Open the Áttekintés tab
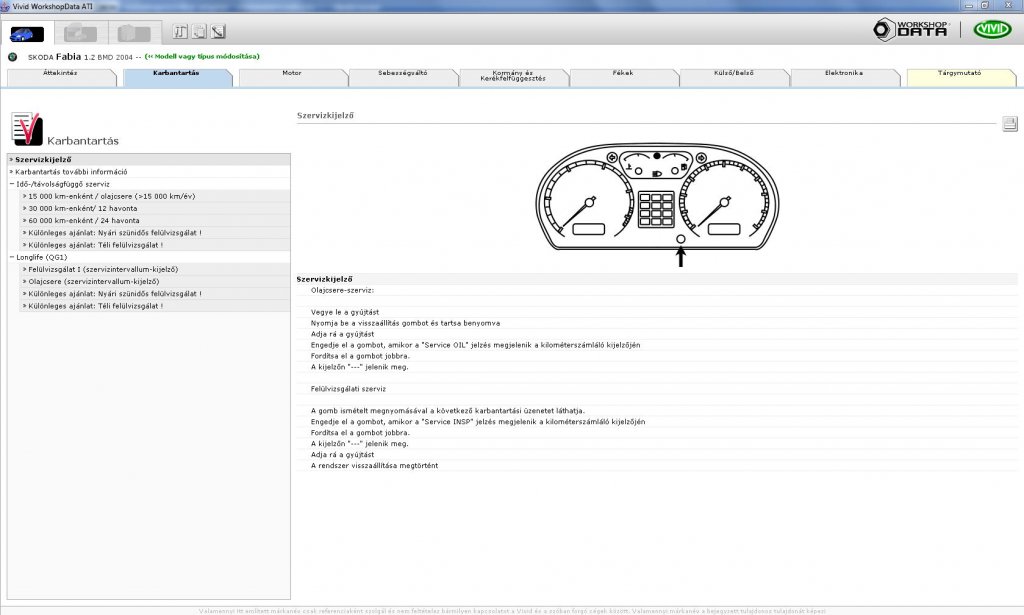The width and height of the screenshot is (1024, 615). [60, 77]
